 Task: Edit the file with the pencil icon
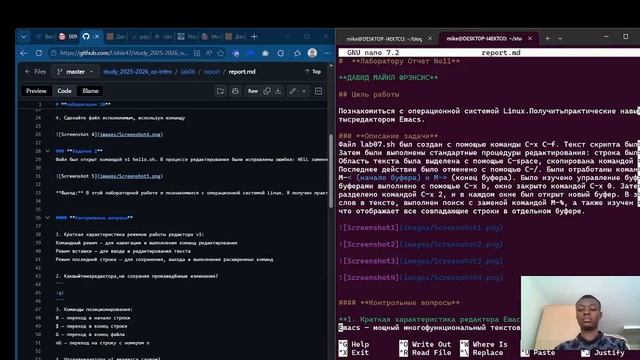tap(293, 91)
